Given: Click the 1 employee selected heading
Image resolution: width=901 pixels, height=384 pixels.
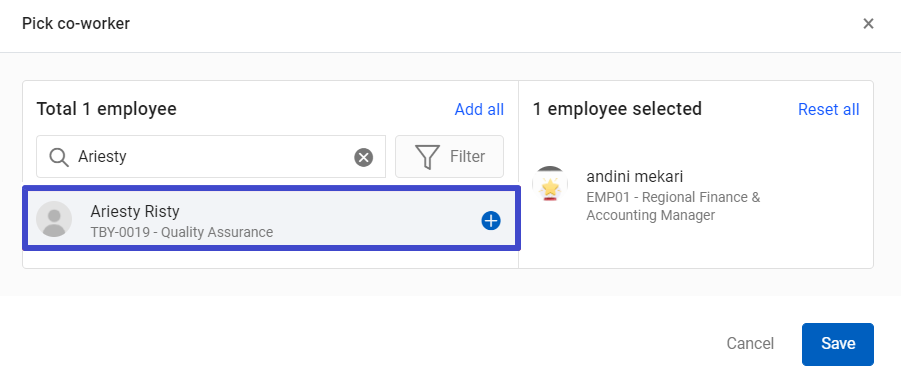Looking at the screenshot, I should 617,109.
